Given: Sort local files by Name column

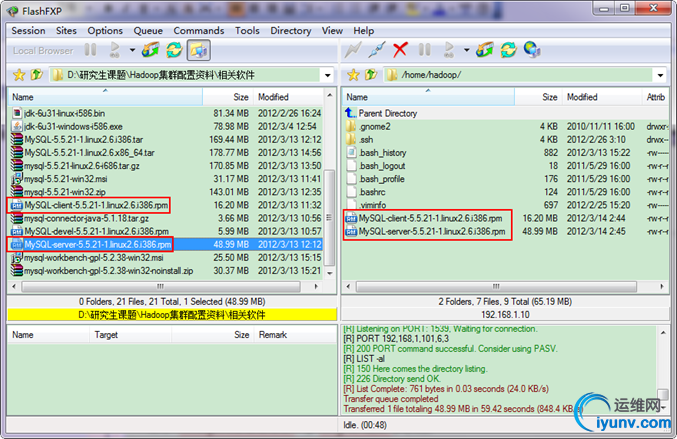Looking at the screenshot, I should pyautogui.click(x=105, y=97).
